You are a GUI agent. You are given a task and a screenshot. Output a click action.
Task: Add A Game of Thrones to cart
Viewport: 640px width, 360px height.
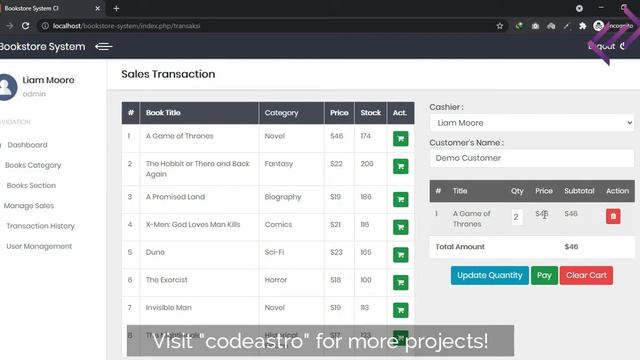tap(400, 139)
